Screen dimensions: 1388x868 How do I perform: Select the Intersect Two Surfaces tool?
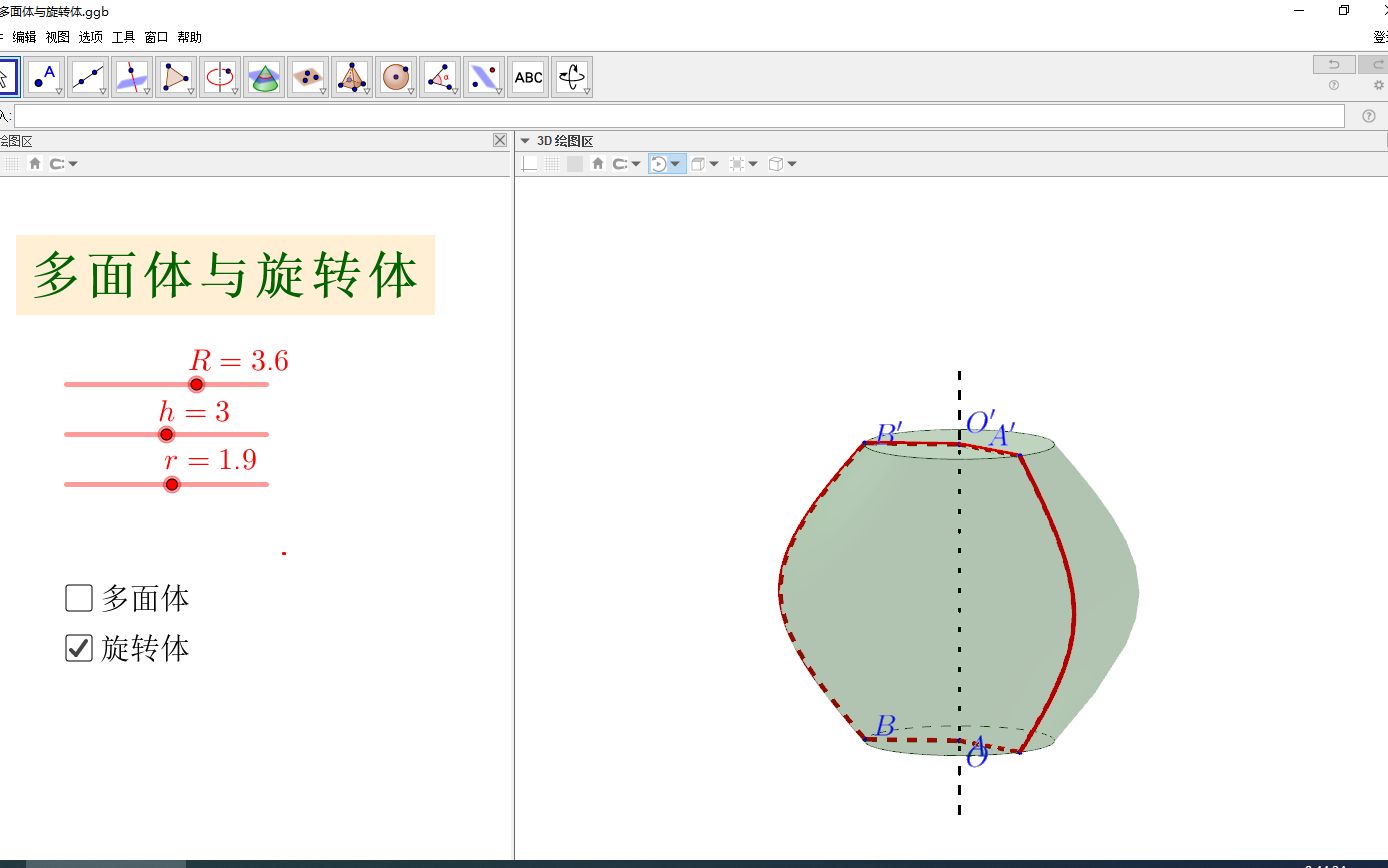264,77
